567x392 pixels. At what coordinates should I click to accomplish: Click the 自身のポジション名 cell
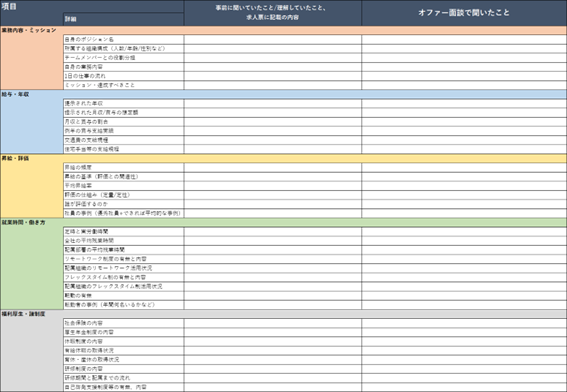123,39
